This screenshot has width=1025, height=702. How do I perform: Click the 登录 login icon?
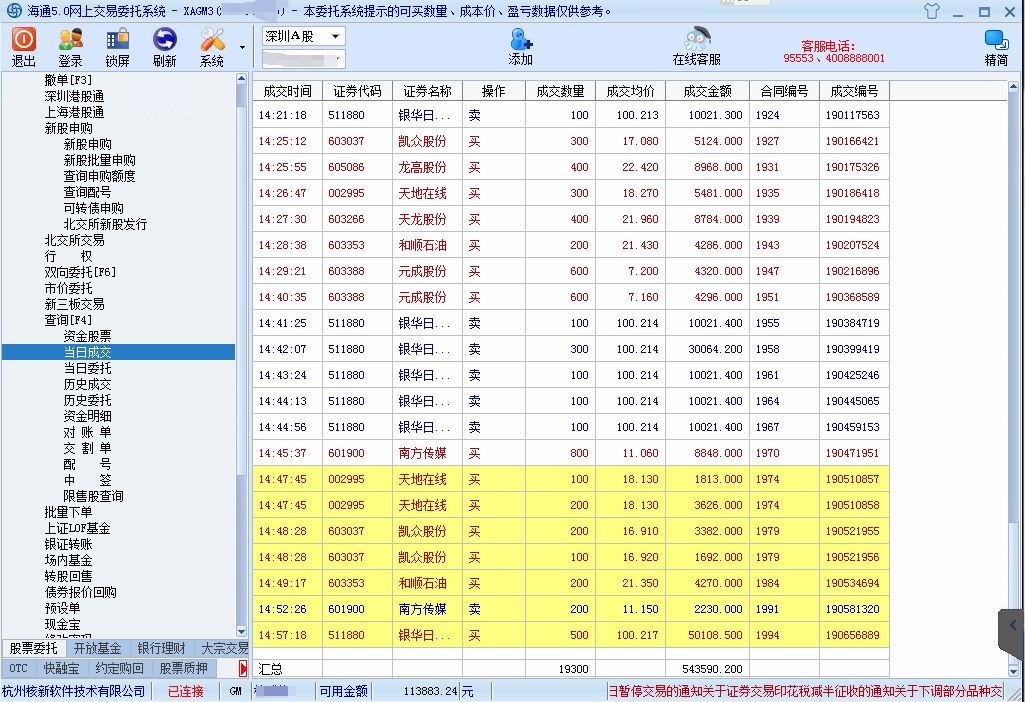(x=70, y=46)
